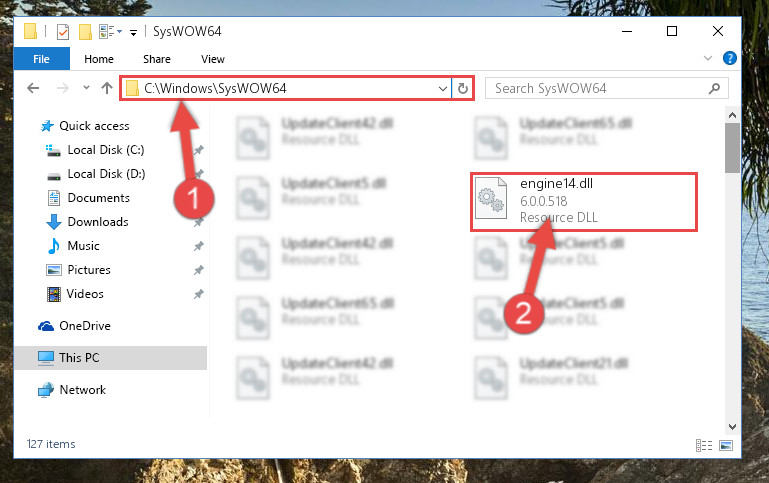The image size is (769, 483).
Task: Toggle the pin next to Music
Action: pos(198,246)
